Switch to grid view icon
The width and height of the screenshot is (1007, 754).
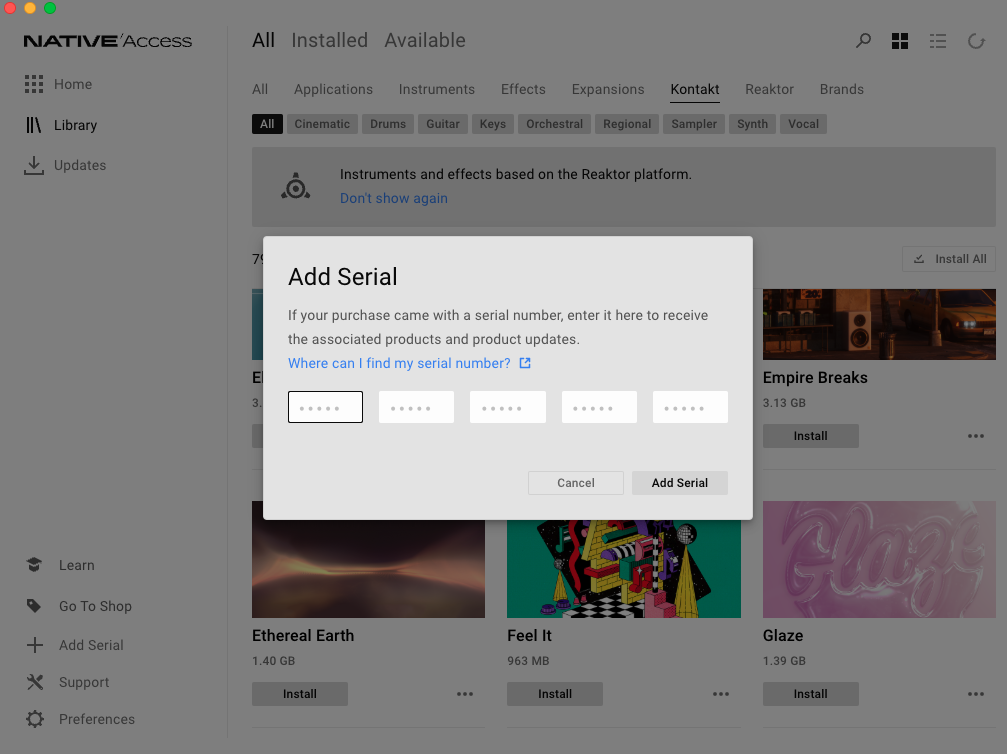click(x=900, y=41)
